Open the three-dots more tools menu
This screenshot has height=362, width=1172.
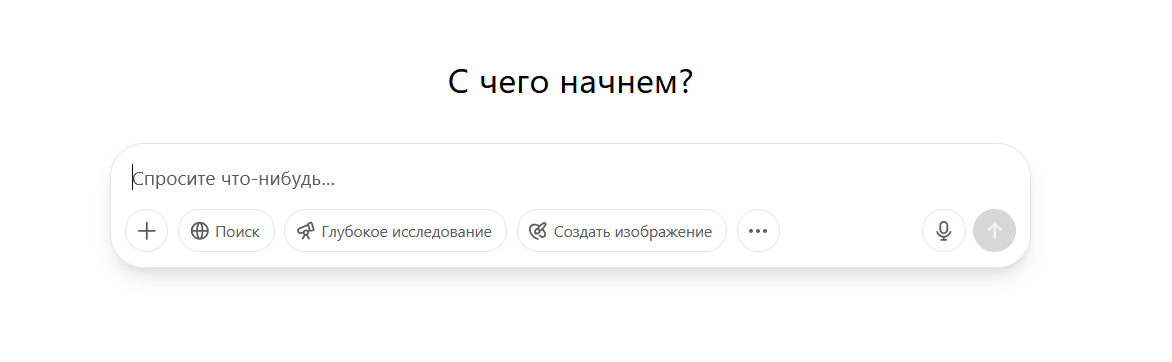point(758,231)
